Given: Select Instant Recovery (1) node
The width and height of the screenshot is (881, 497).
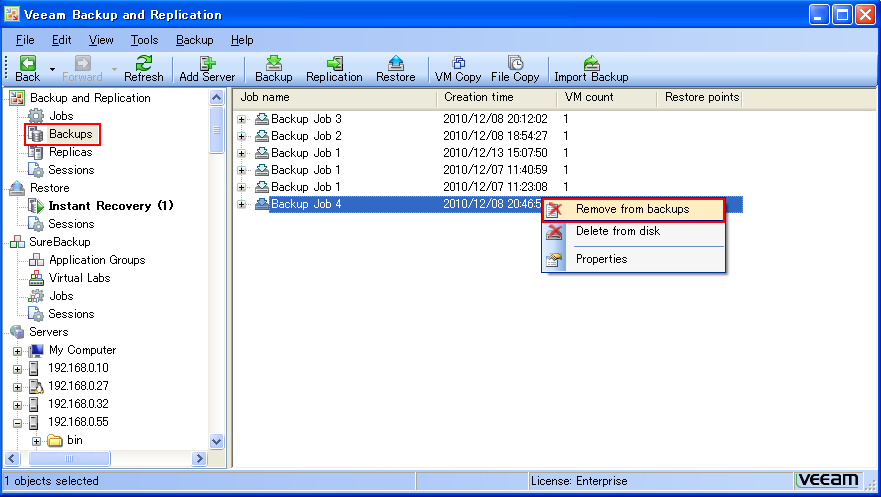Looking at the screenshot, I should click(x=111, y=206).
